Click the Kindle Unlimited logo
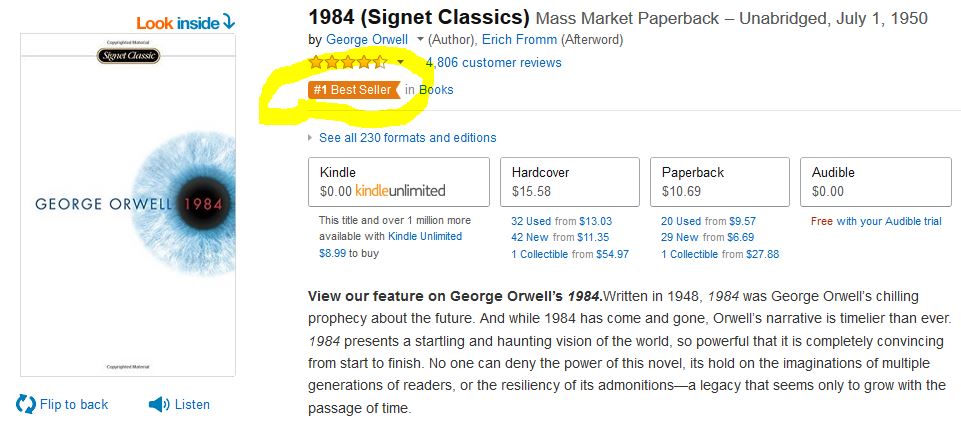 tap(400, 190)
